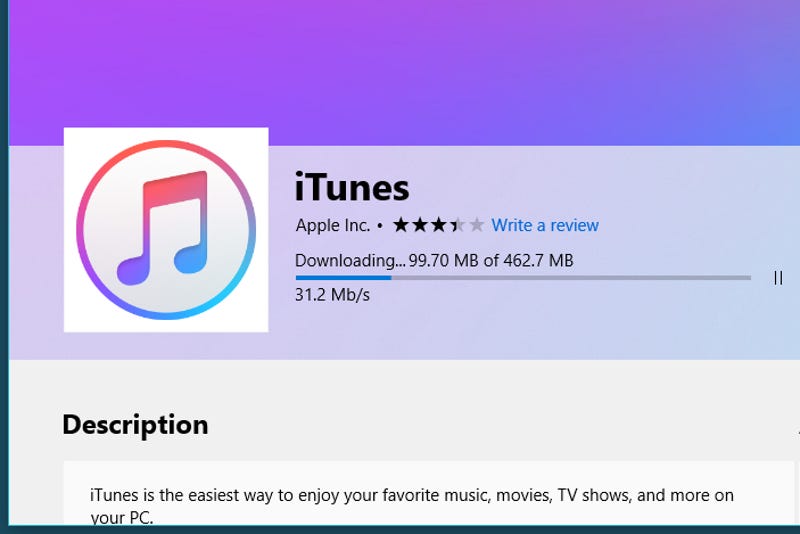
Task: Click the gray unfilled part of the progress bar
Action: [571, 278]
